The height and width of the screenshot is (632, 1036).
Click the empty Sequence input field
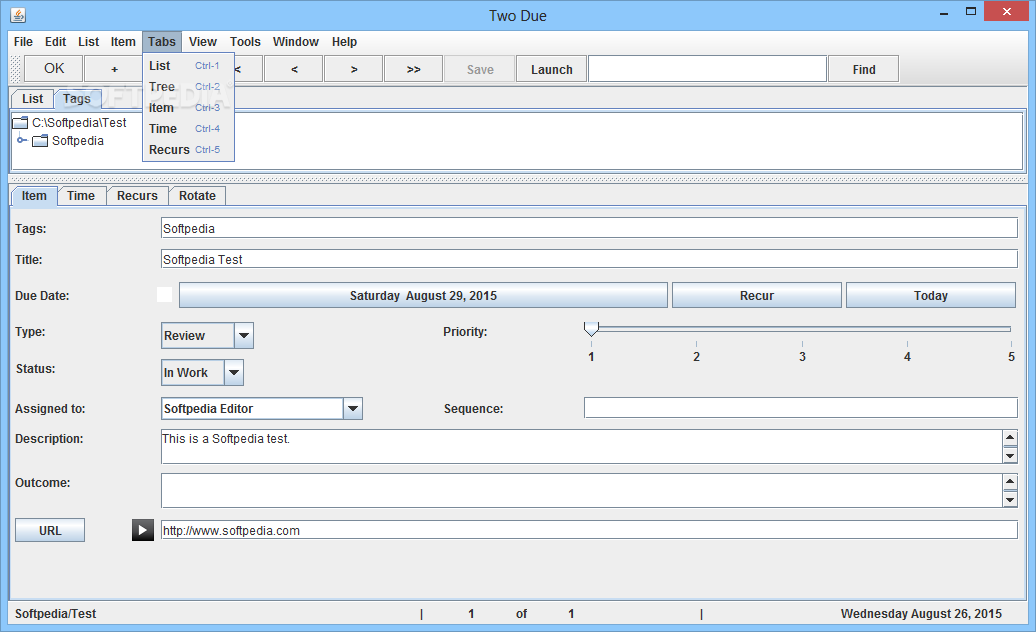point(801,408)
